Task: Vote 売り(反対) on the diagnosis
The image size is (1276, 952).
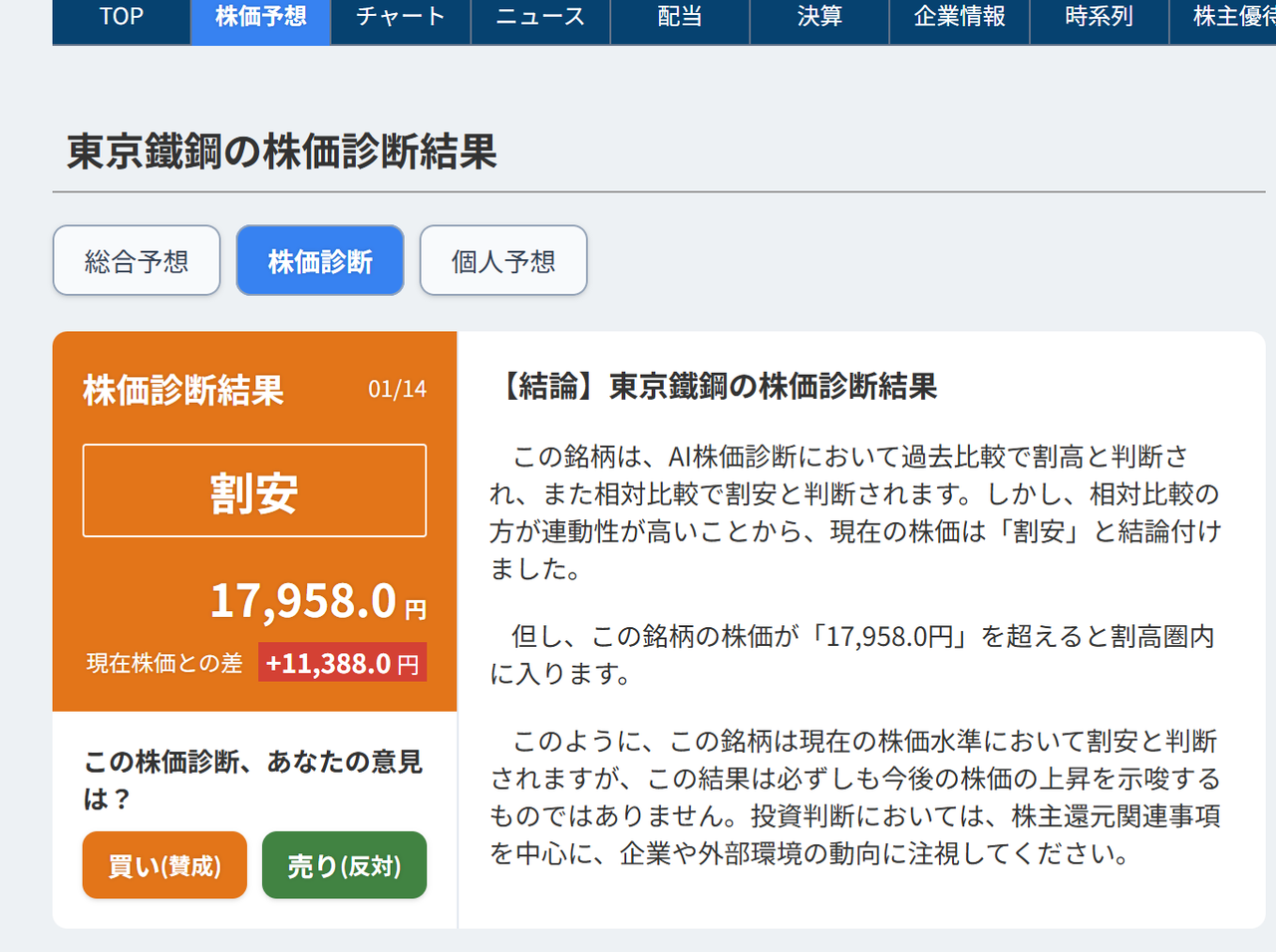Action: (x=344, y=865)
